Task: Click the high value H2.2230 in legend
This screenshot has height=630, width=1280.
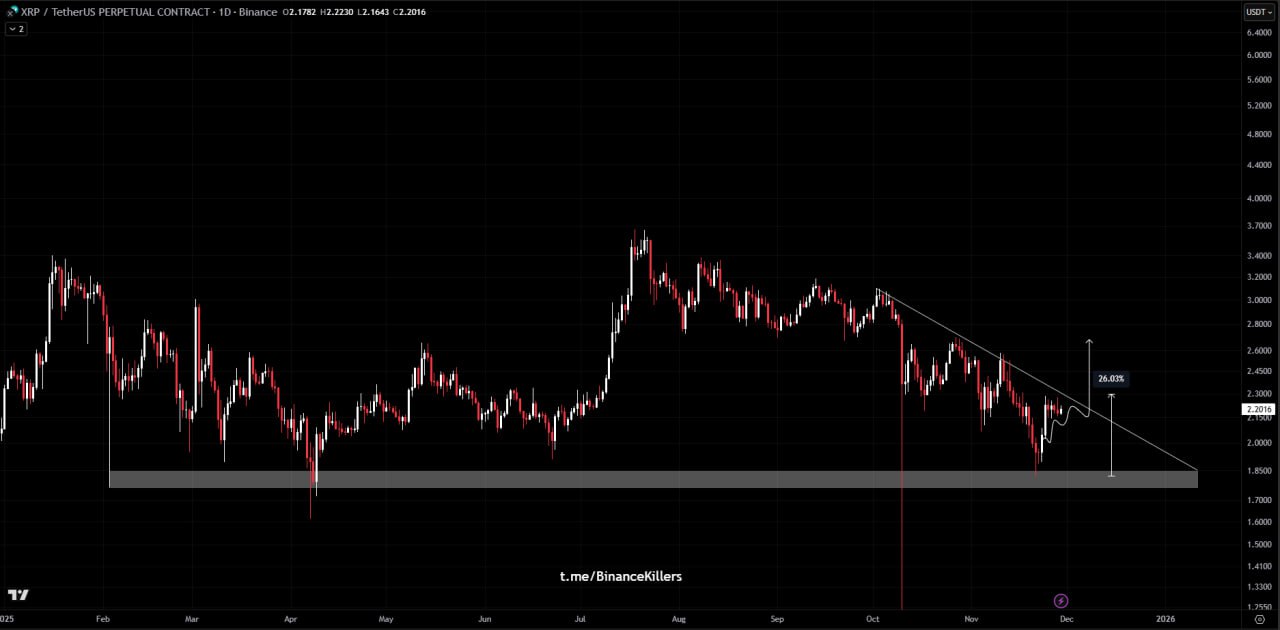Action: coord(336,11)
